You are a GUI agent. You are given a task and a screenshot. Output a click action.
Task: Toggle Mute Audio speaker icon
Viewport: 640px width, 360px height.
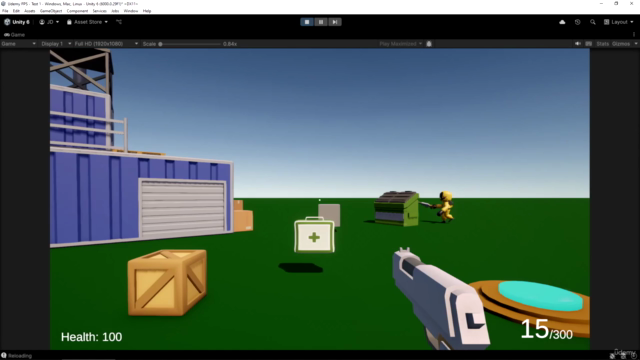(x=578, y=44)
